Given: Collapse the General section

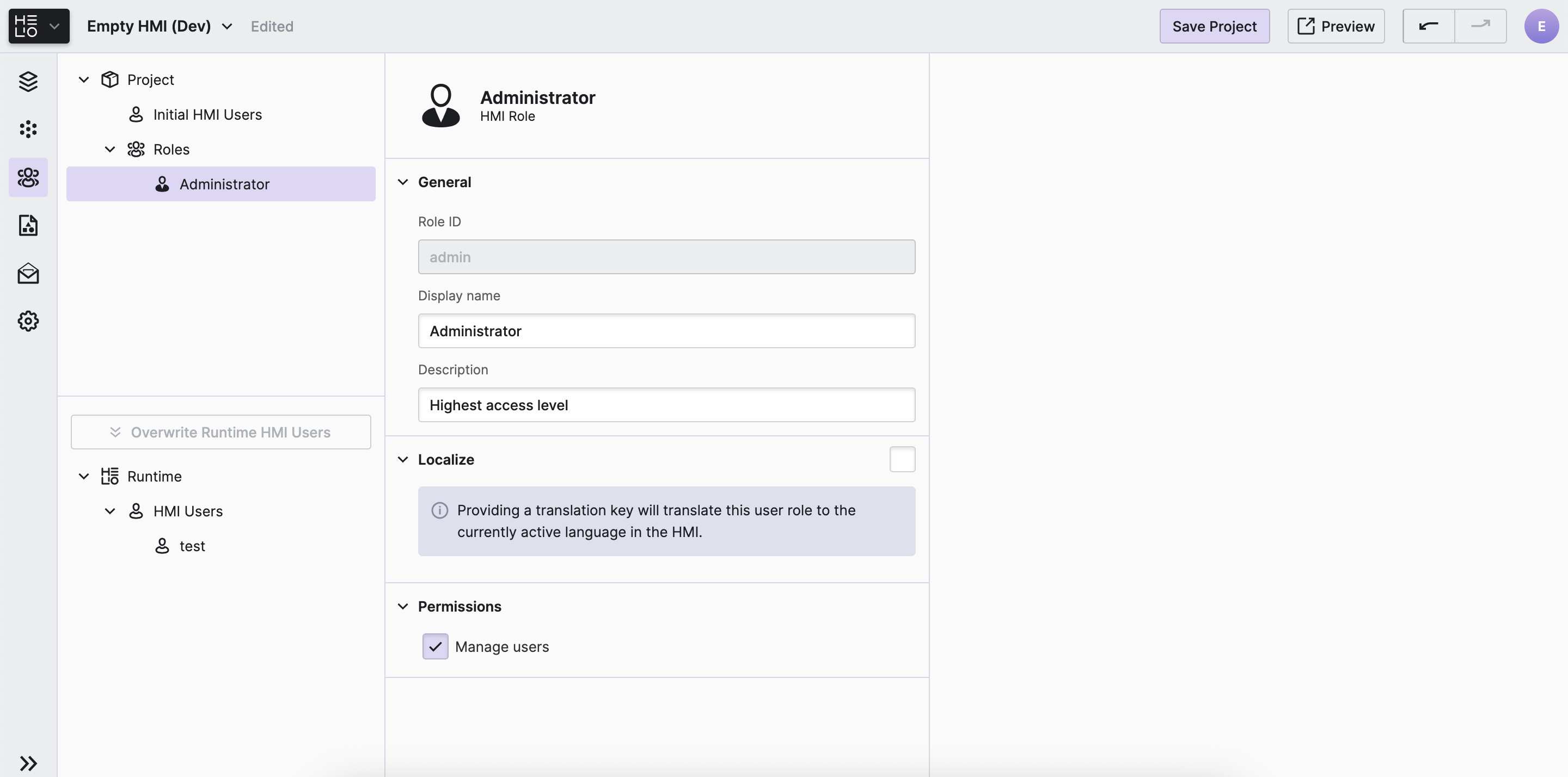Looking at the screenshot, I should pos(403,182).
